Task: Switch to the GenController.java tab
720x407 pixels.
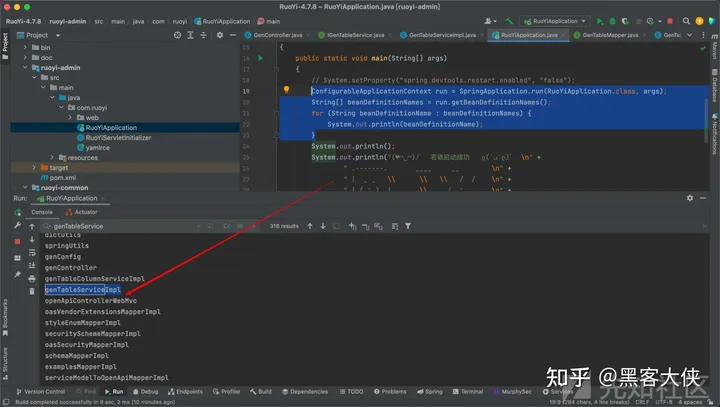Action: point(277,35)
